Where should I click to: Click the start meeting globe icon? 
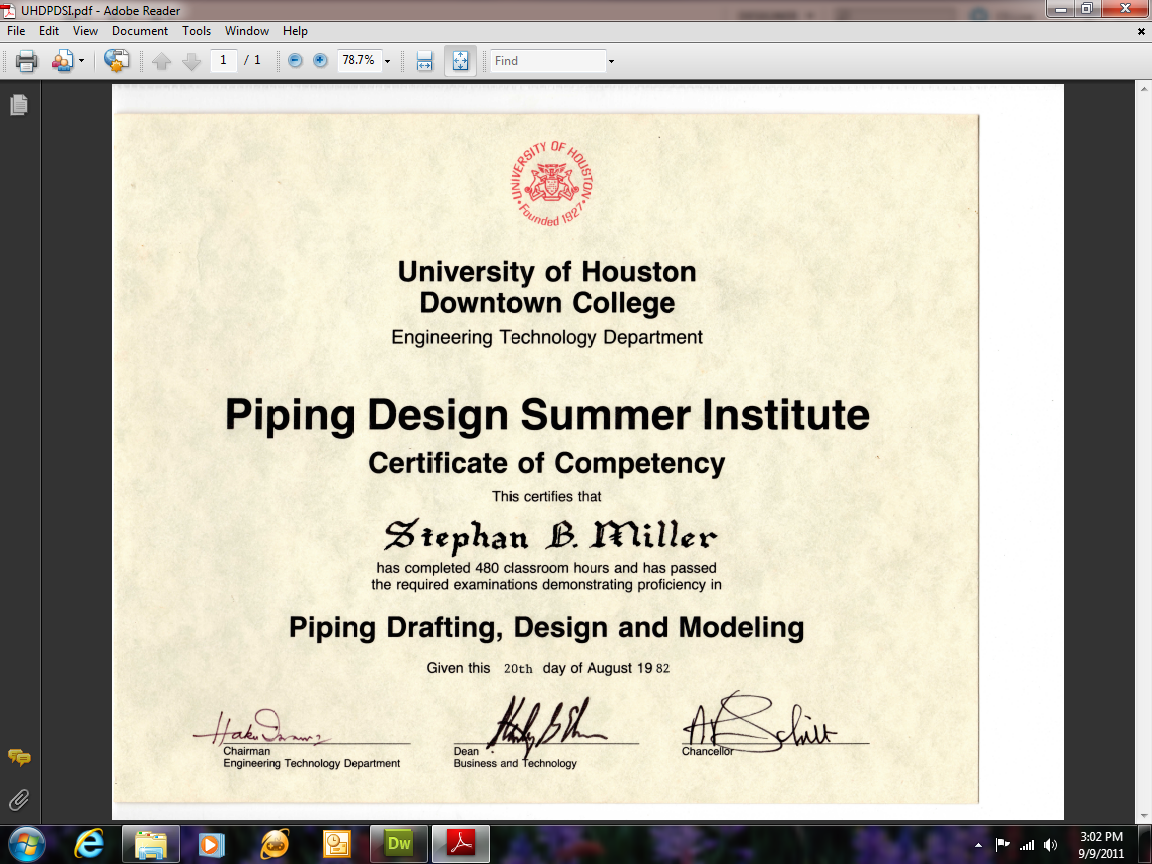coord(116,60)
